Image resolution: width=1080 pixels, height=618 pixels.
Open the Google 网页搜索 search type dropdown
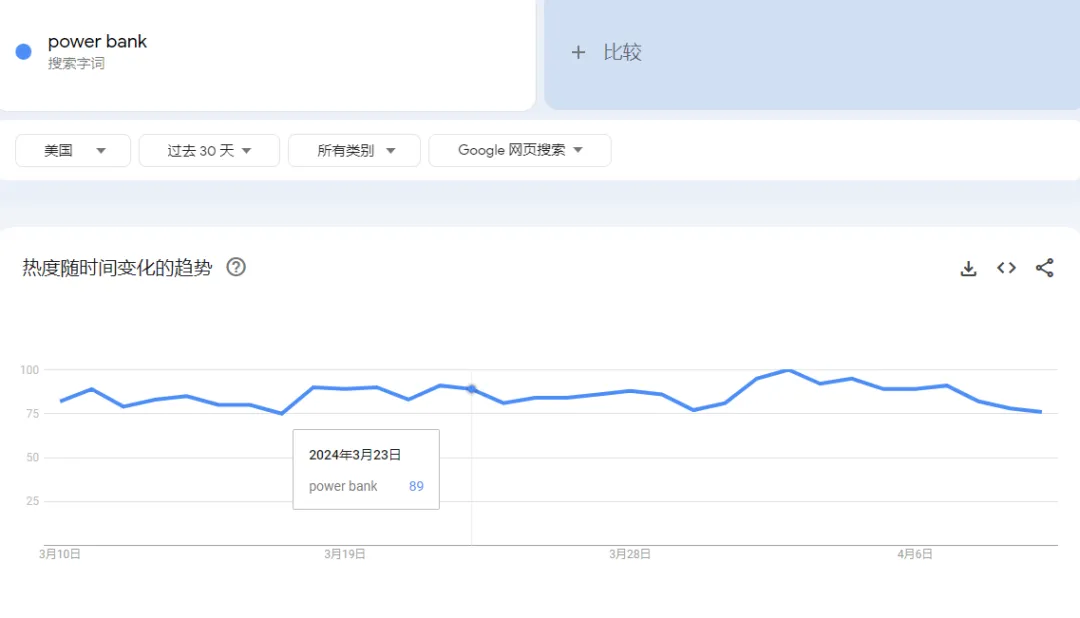pos(519,150)
